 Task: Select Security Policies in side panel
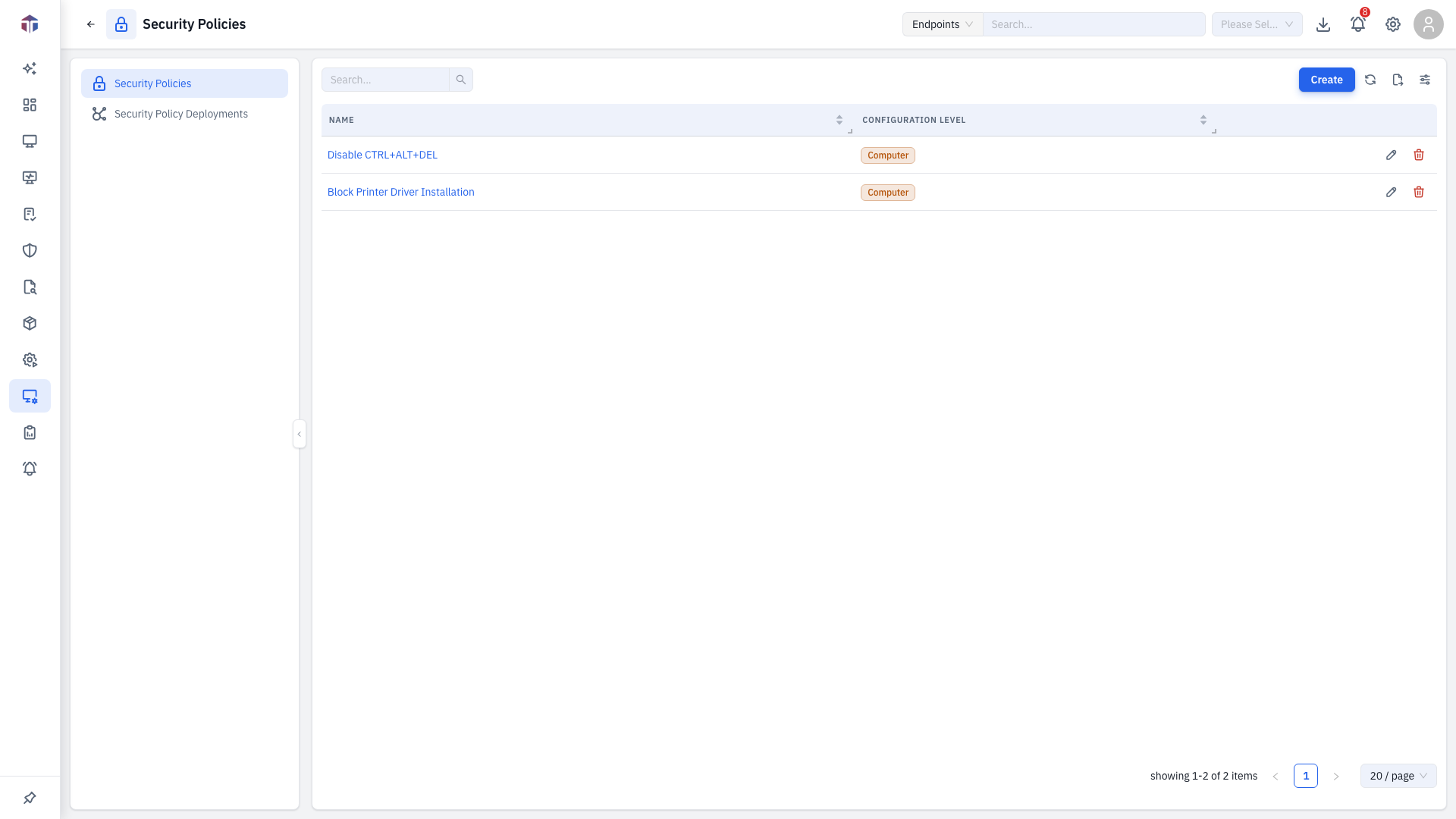[184, 83]
